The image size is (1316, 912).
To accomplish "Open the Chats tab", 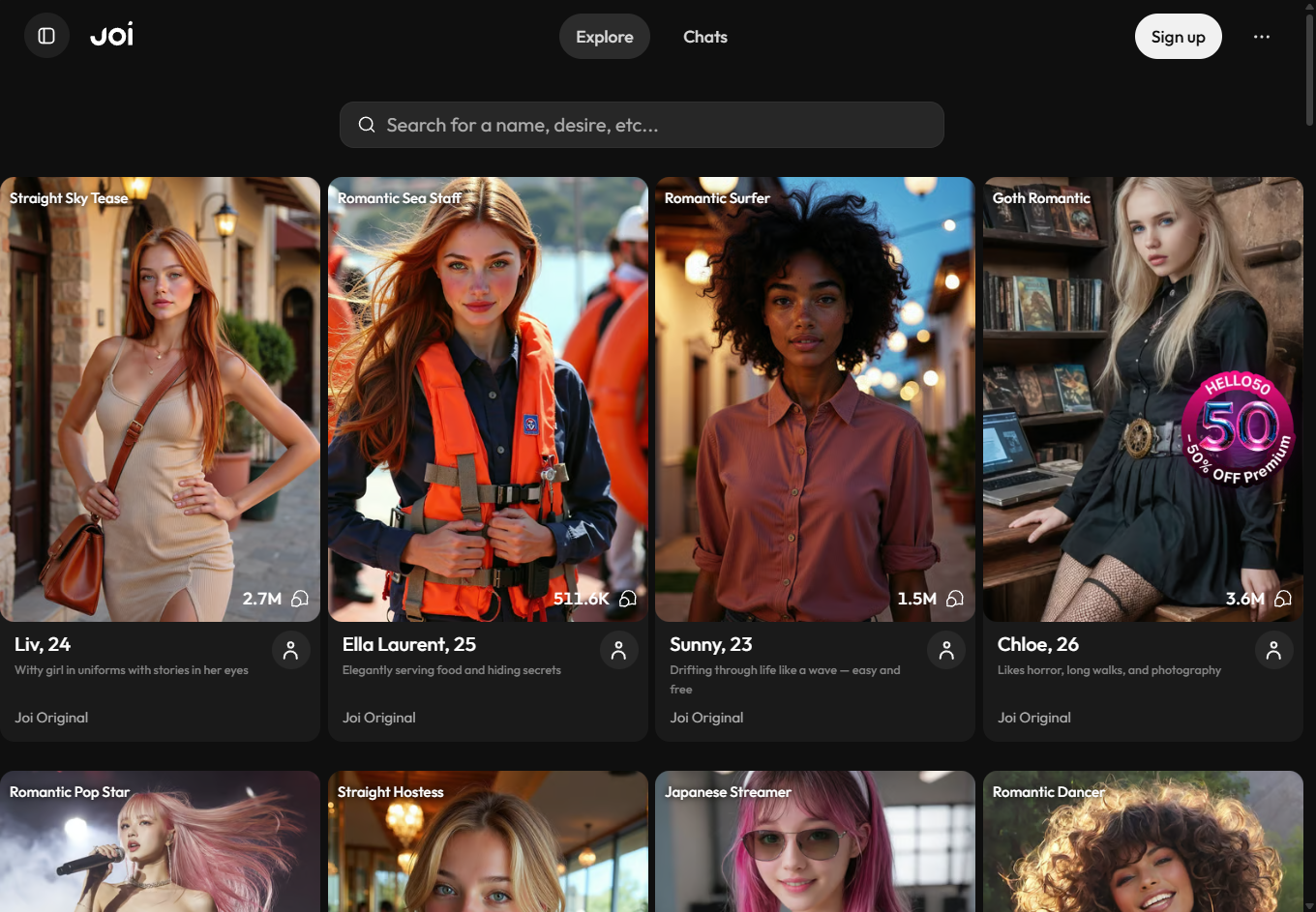I will tap(704, 36).
